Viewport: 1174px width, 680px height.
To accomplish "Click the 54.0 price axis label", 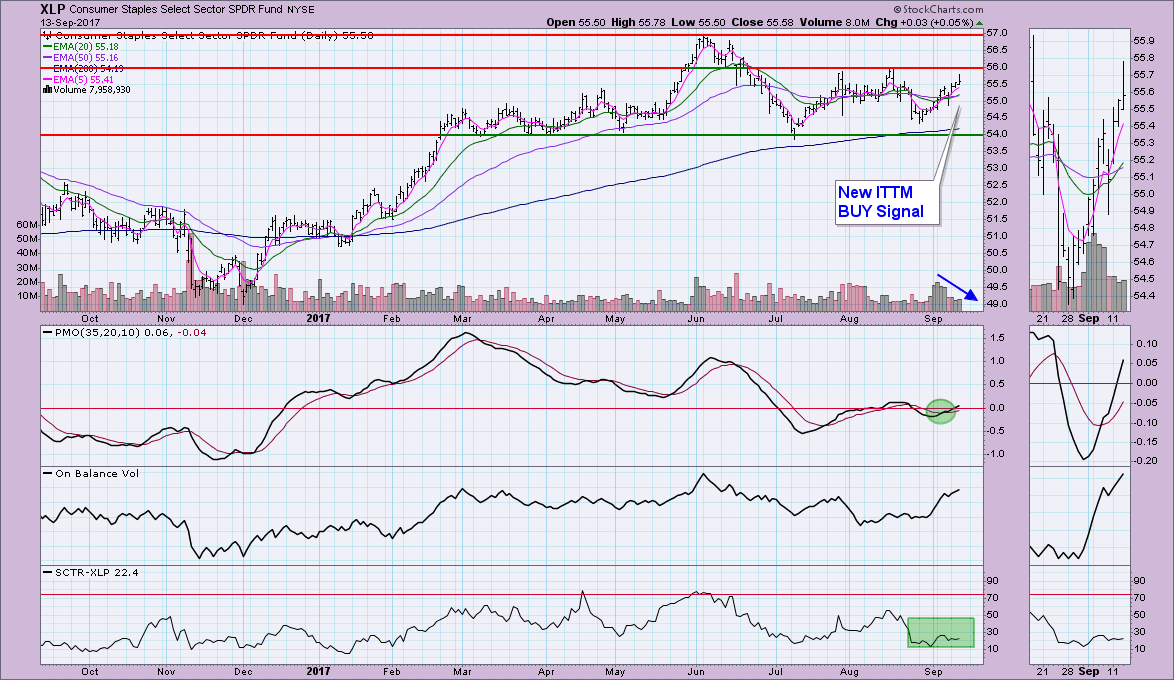I will [x=997, y=134].
